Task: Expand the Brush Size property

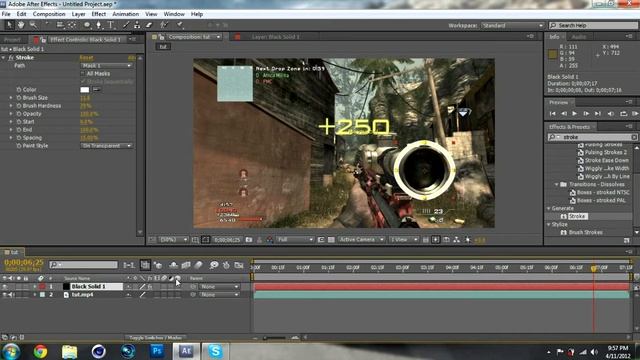Action: 11,98
